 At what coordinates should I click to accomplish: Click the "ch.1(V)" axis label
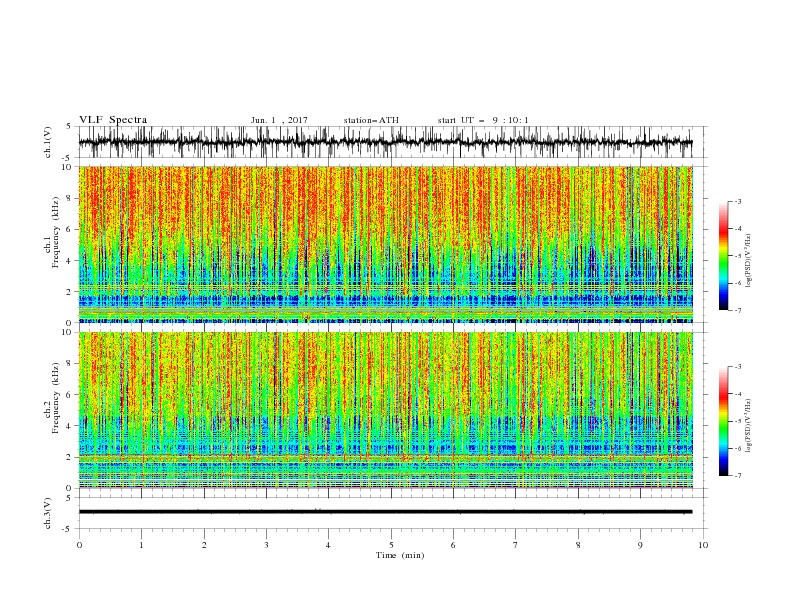[x=48, y=142]
